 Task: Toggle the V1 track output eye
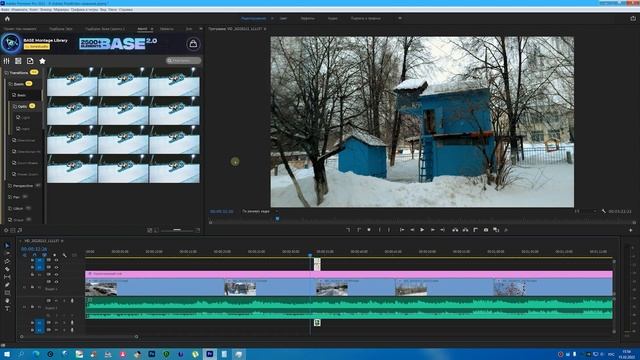point(56,282)
